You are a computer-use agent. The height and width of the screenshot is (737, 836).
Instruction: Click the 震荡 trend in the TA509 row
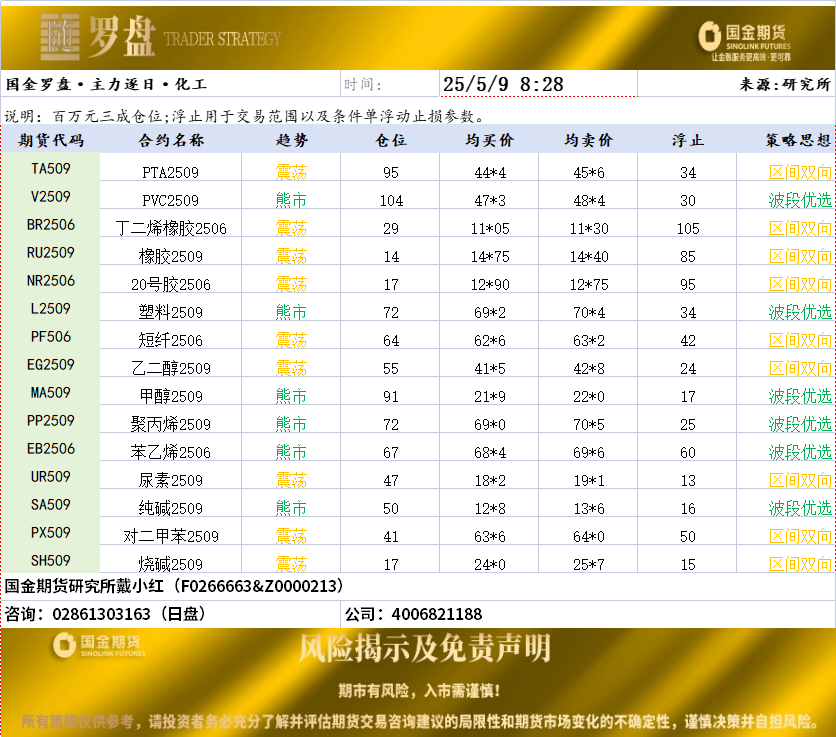click(291, 172)
